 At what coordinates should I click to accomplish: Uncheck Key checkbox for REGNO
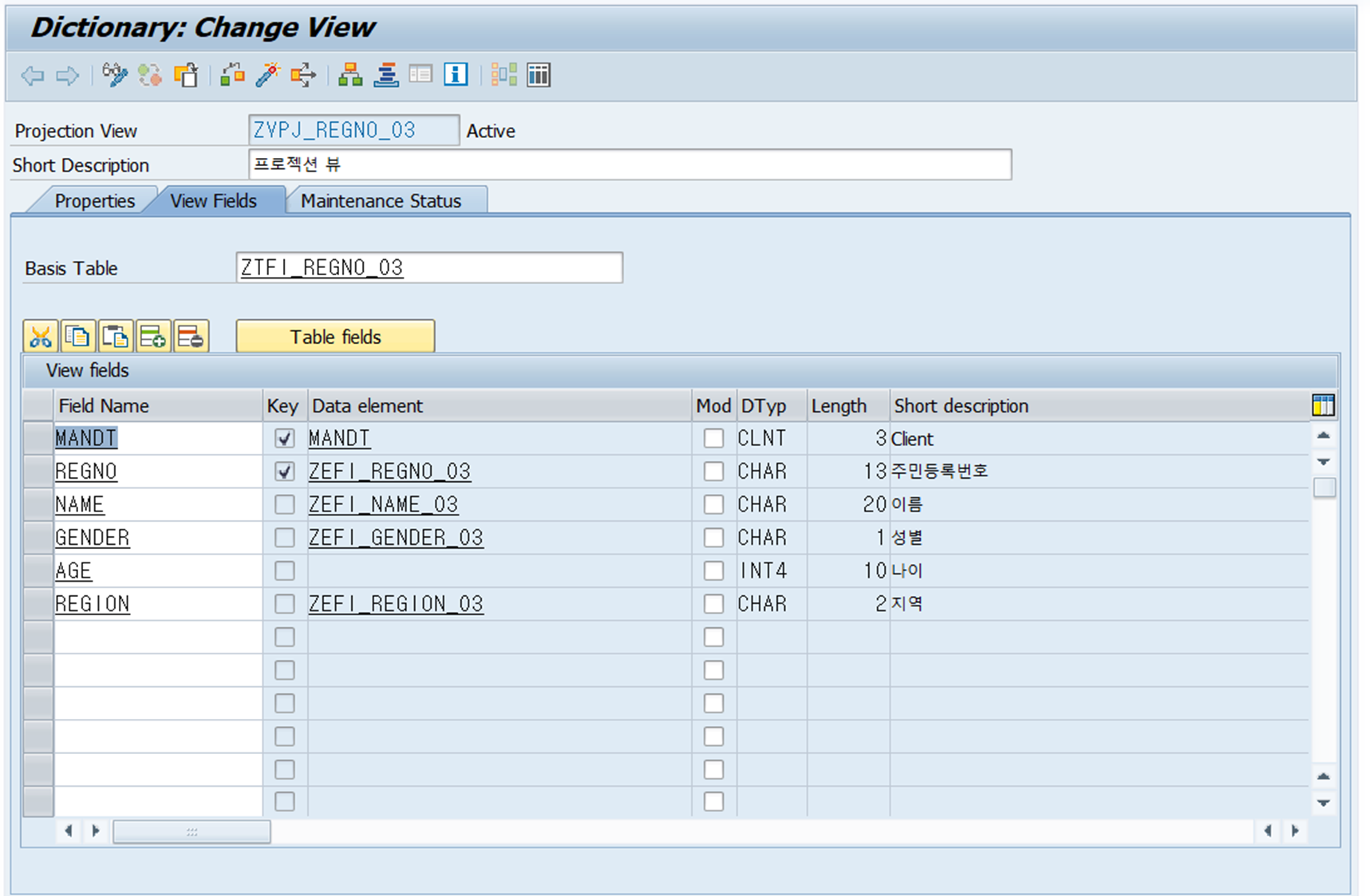(284, 472)
